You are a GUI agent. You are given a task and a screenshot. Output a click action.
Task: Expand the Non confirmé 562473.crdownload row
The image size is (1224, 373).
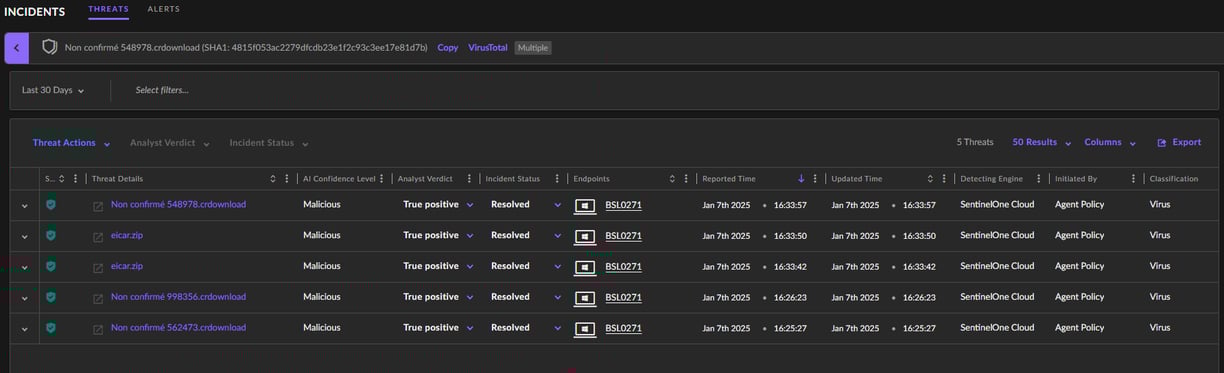24,328
